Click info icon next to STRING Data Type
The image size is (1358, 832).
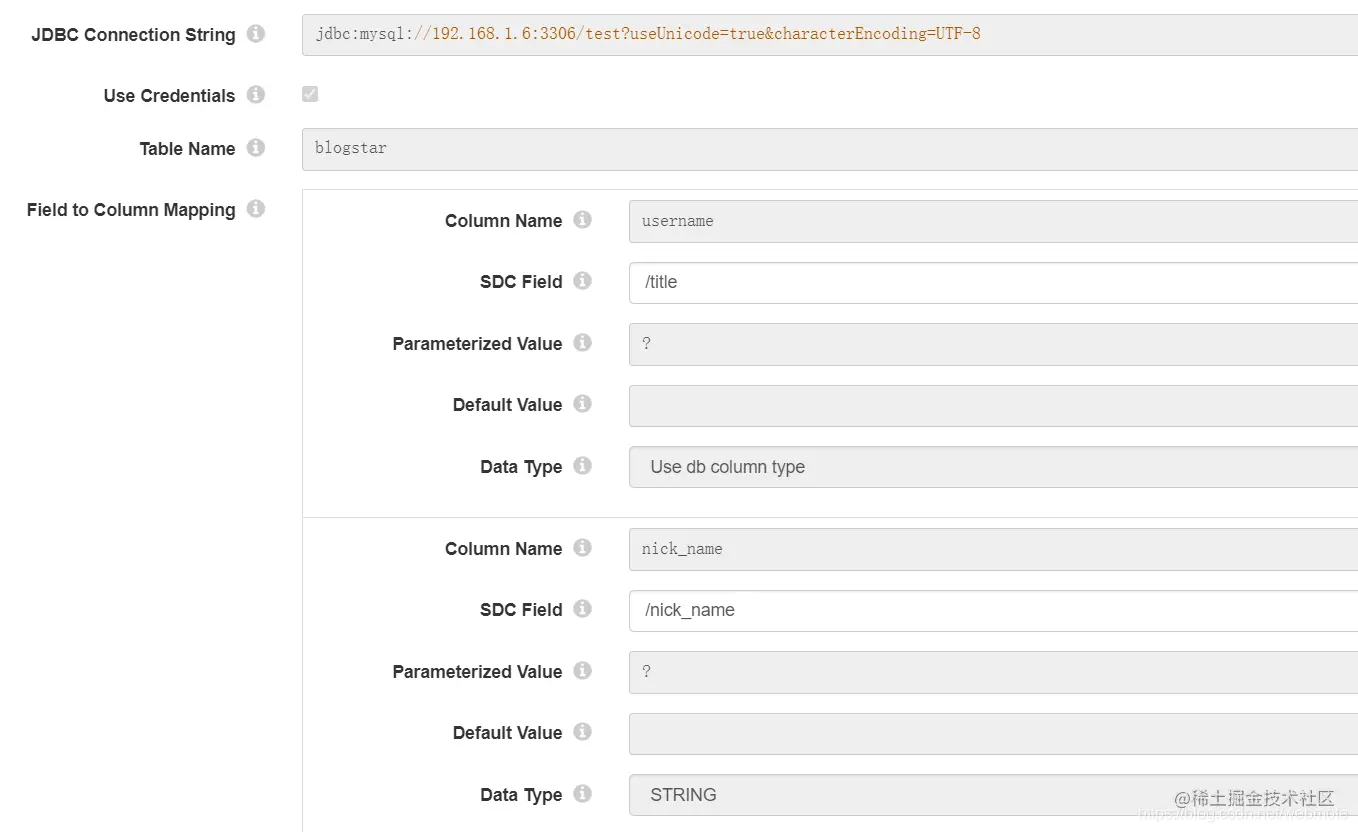tap(583, 794)
